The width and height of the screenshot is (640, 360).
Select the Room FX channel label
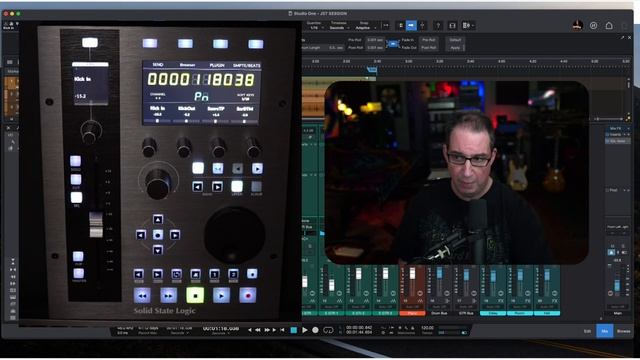(x=520, y=313)
